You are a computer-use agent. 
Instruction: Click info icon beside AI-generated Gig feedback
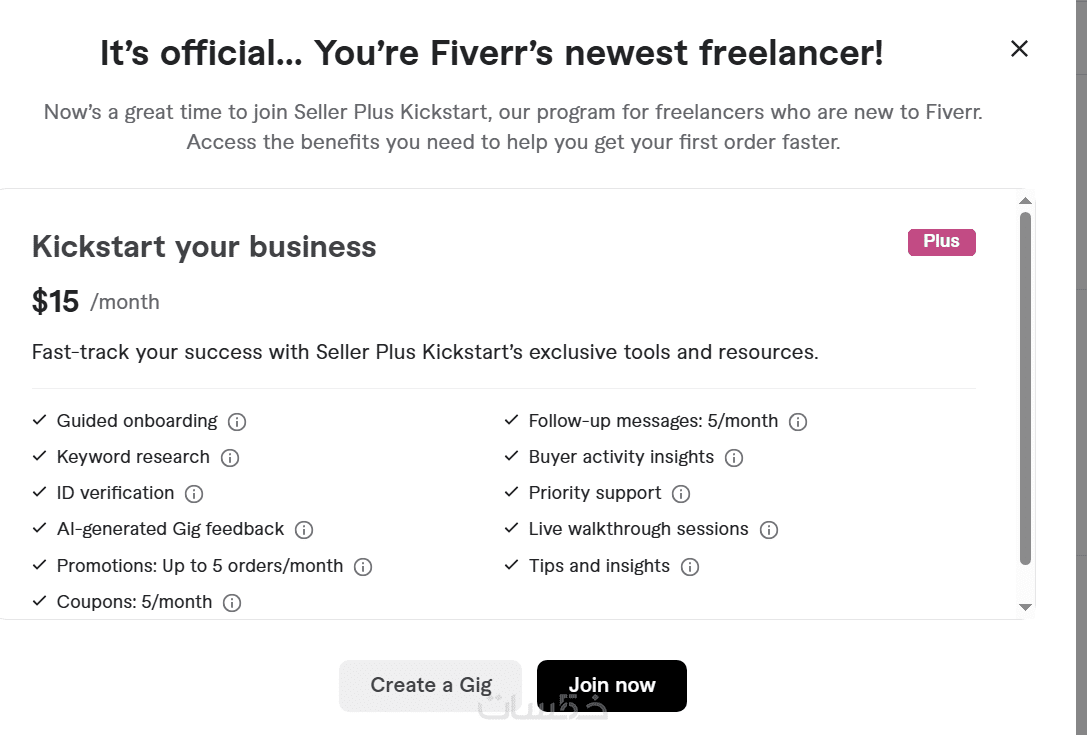coord(304,530)
